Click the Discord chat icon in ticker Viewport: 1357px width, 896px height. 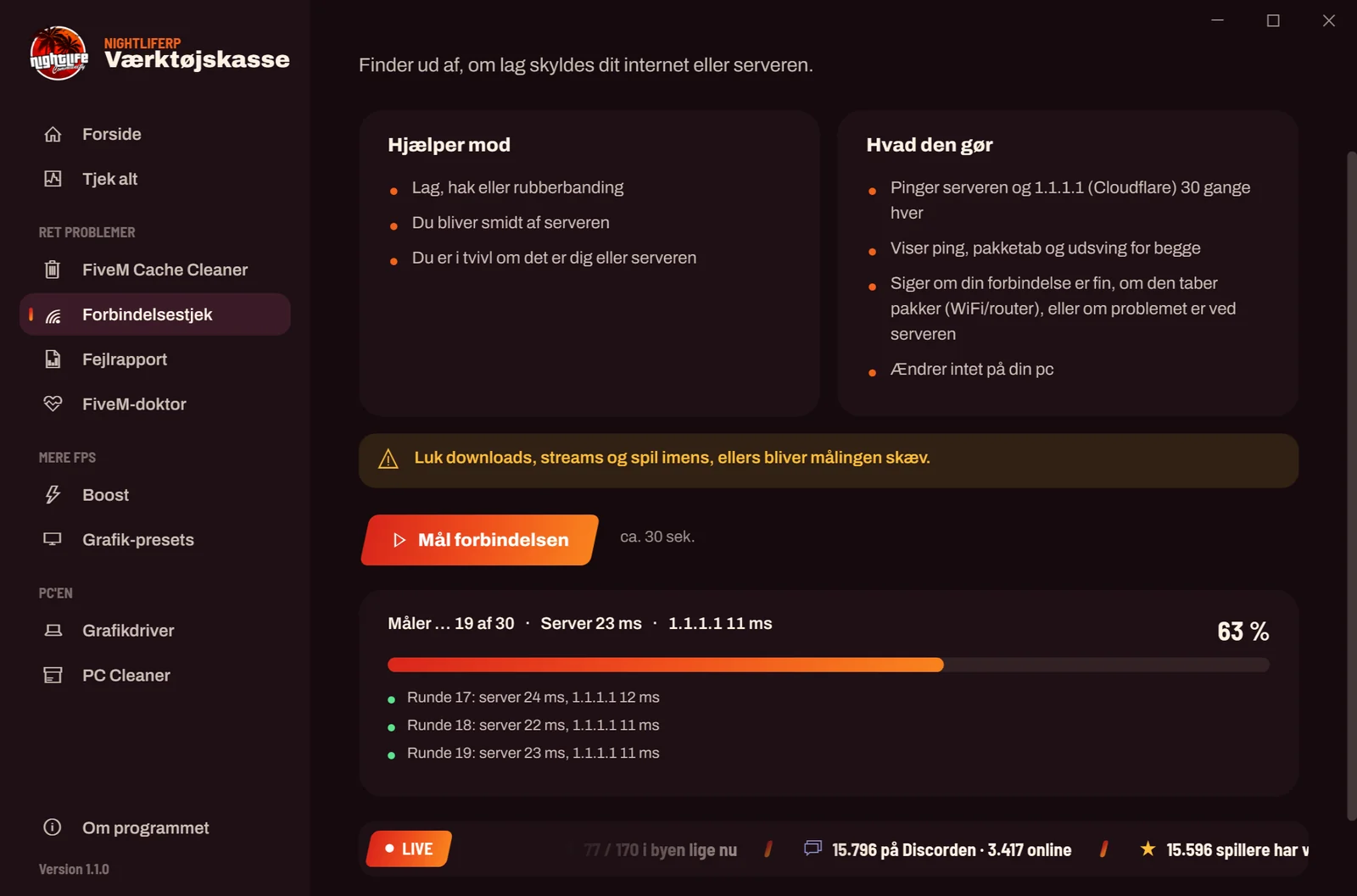(813, 848)
